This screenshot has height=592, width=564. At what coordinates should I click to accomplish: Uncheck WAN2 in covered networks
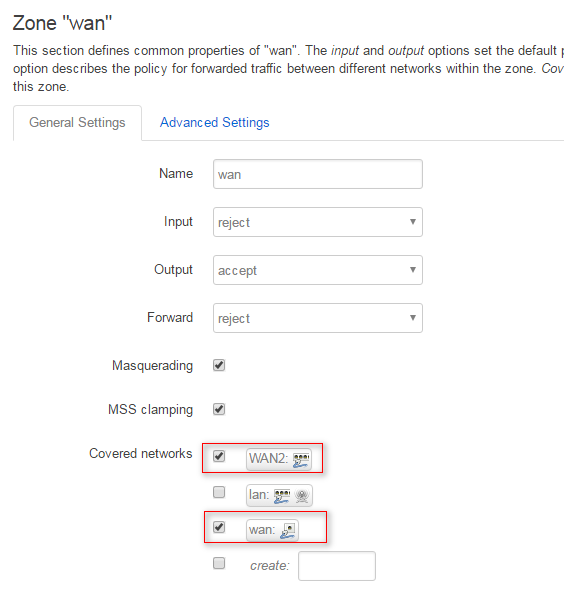219,456
